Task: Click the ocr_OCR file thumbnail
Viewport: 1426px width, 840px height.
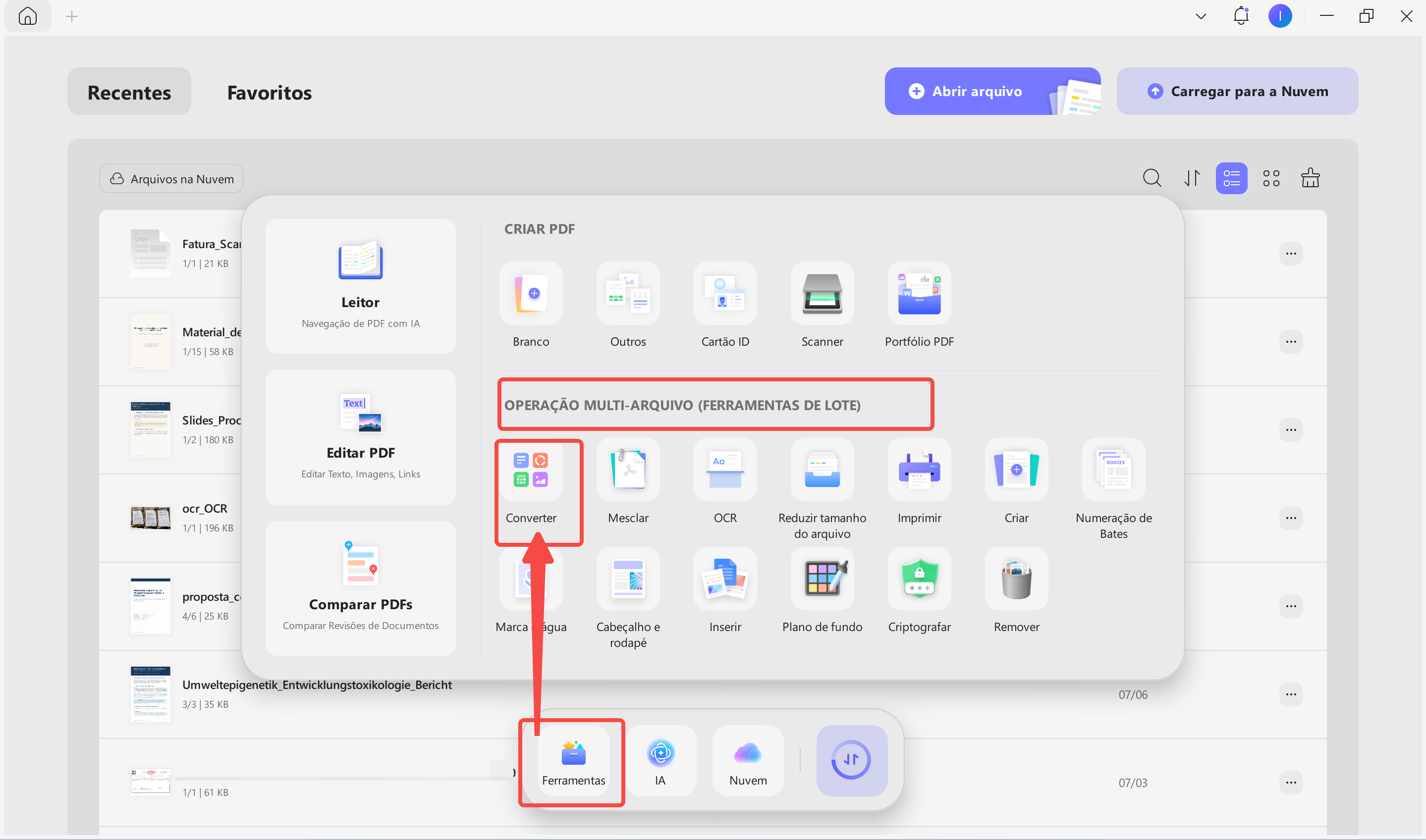Action: (150, 518)
